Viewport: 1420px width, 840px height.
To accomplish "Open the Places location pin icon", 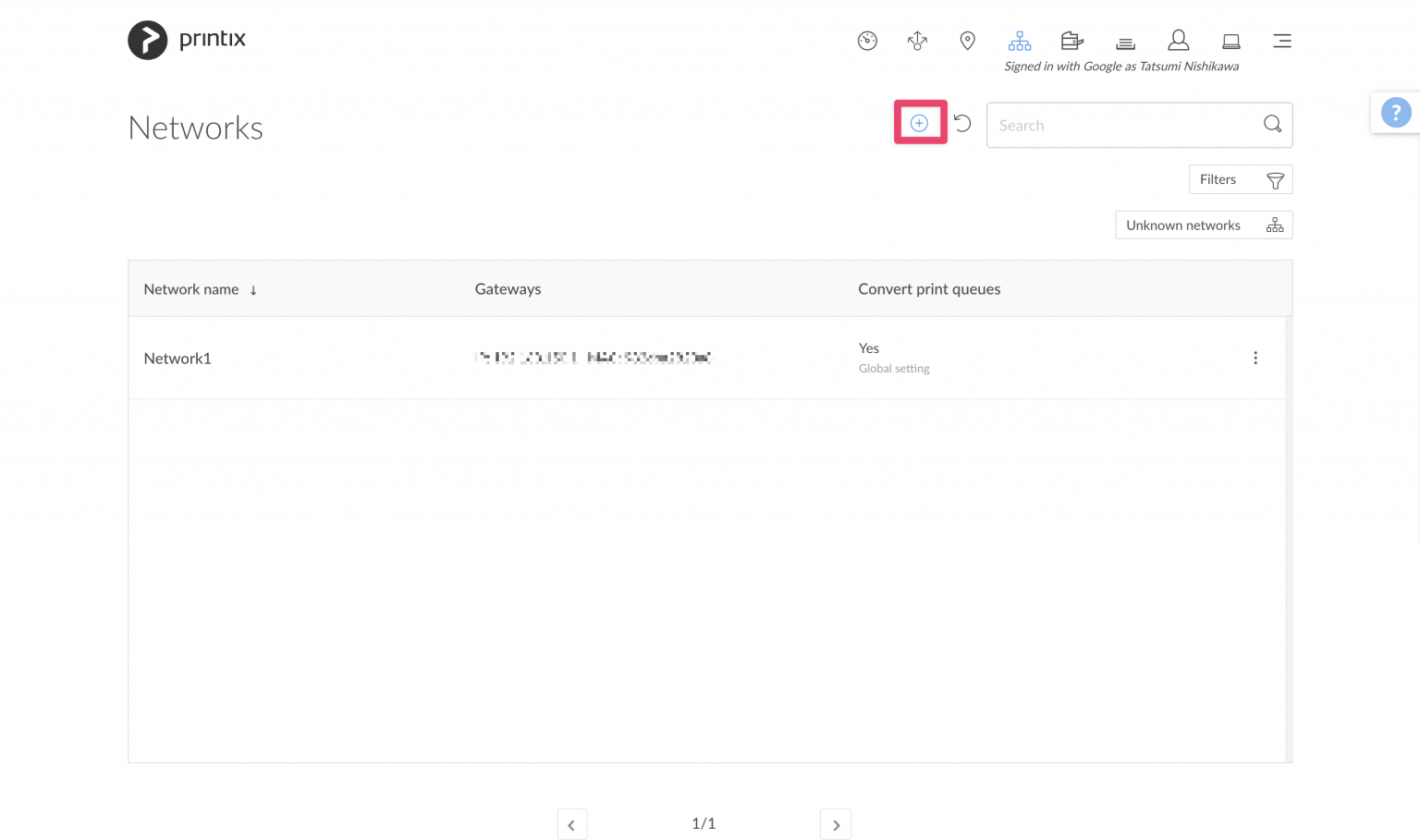I will (x=967, y=41).
